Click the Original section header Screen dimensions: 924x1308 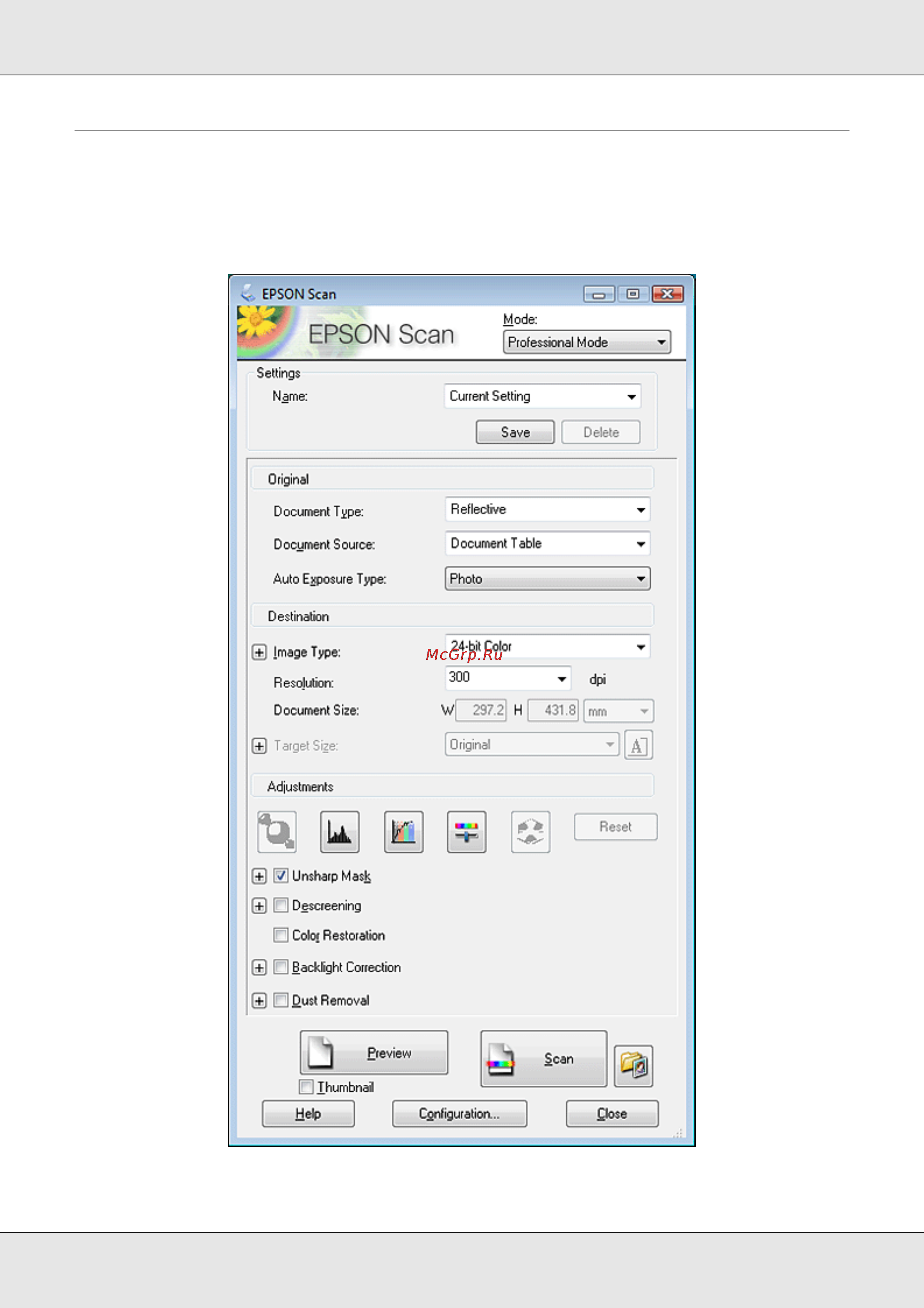click(452, 478)
